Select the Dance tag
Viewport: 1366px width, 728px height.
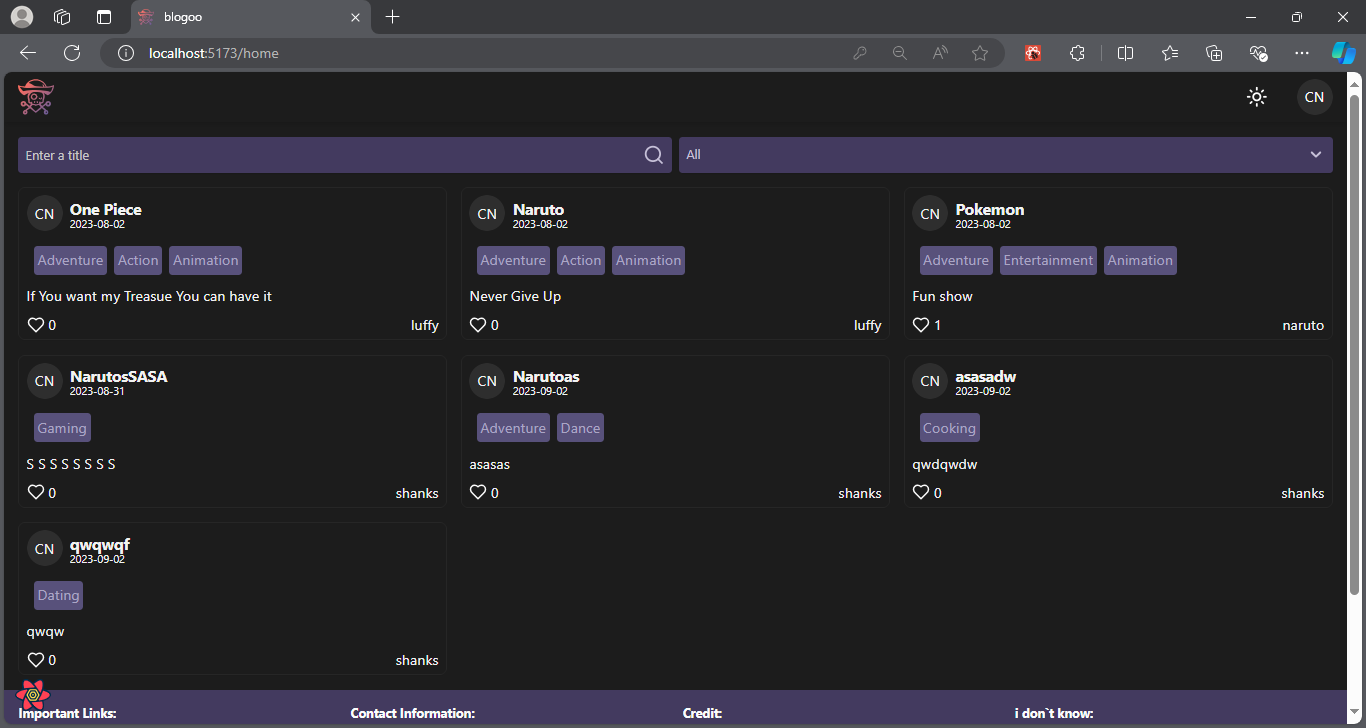(x=580, y=428)
